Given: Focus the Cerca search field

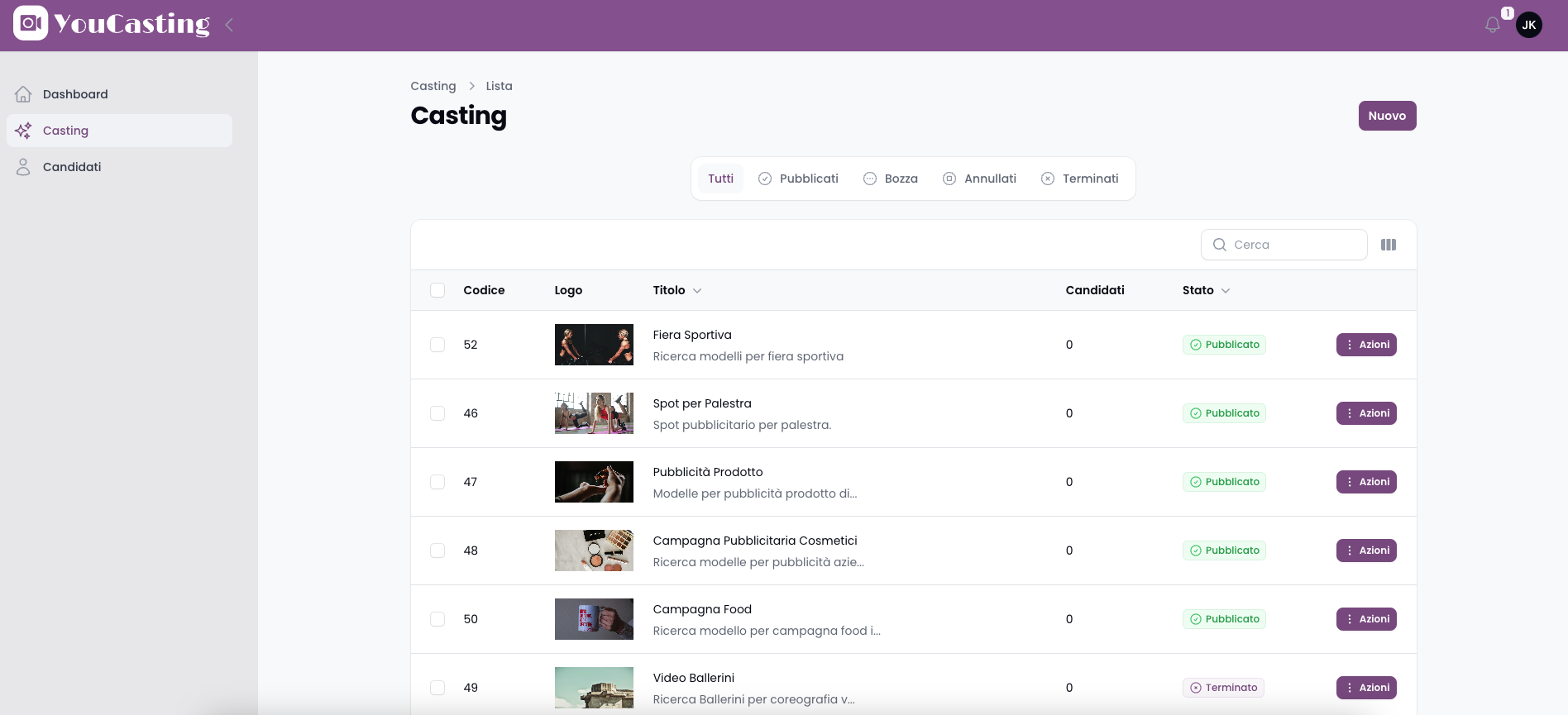Looking at the screenshot, I should [x=1284, y=245].
